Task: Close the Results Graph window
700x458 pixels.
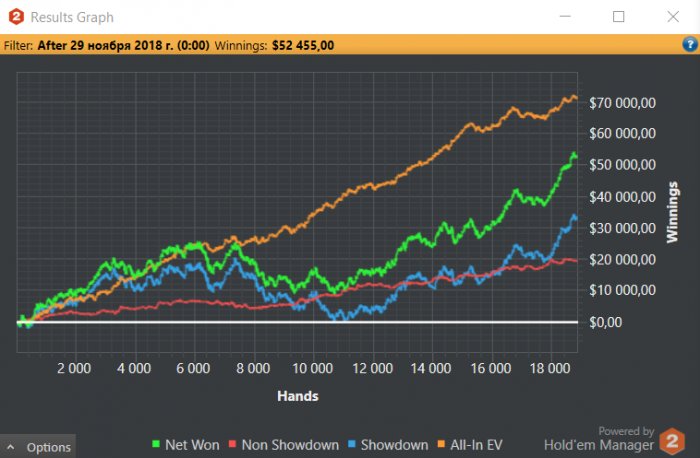Action: [673, 17]
